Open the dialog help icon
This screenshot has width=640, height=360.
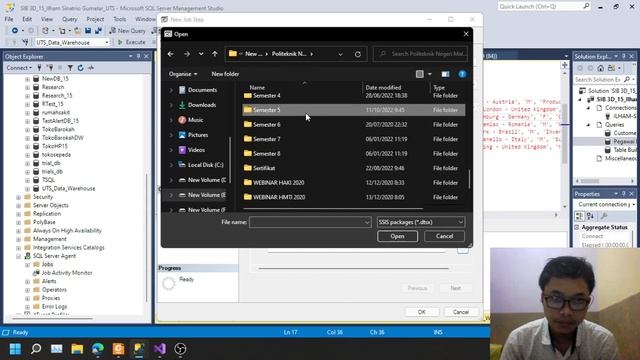coord(462,74)
